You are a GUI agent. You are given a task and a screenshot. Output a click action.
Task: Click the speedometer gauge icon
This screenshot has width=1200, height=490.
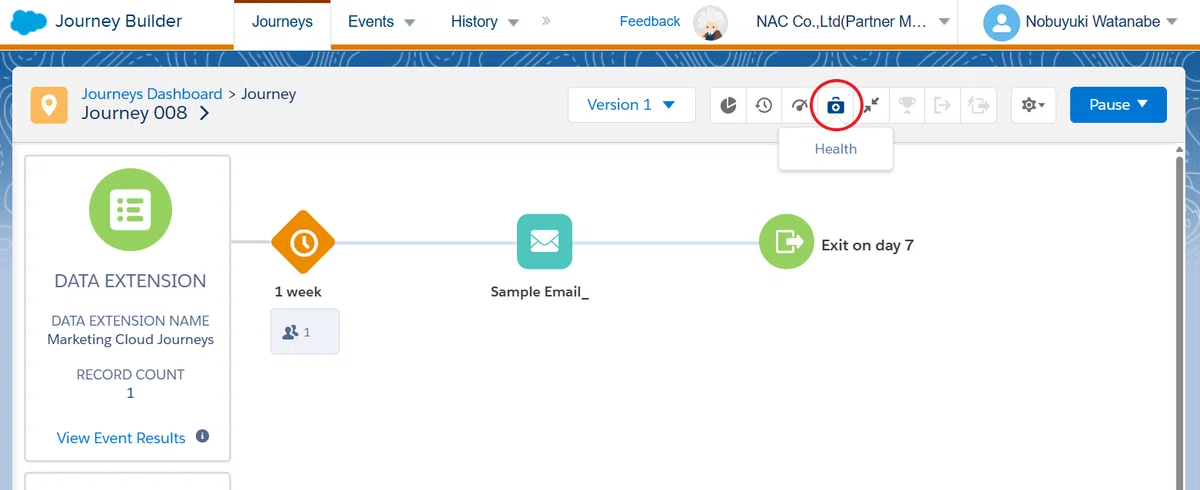tap(799, 105)
